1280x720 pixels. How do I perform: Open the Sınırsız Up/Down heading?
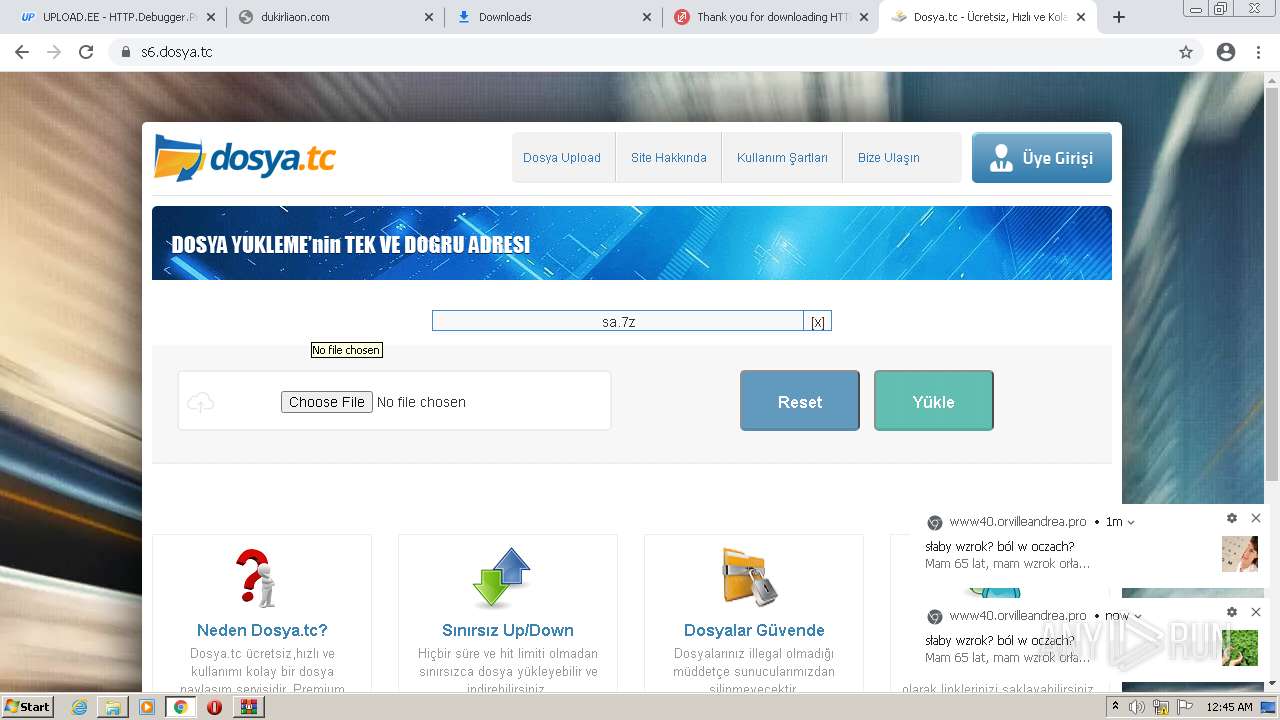(508, 631)
